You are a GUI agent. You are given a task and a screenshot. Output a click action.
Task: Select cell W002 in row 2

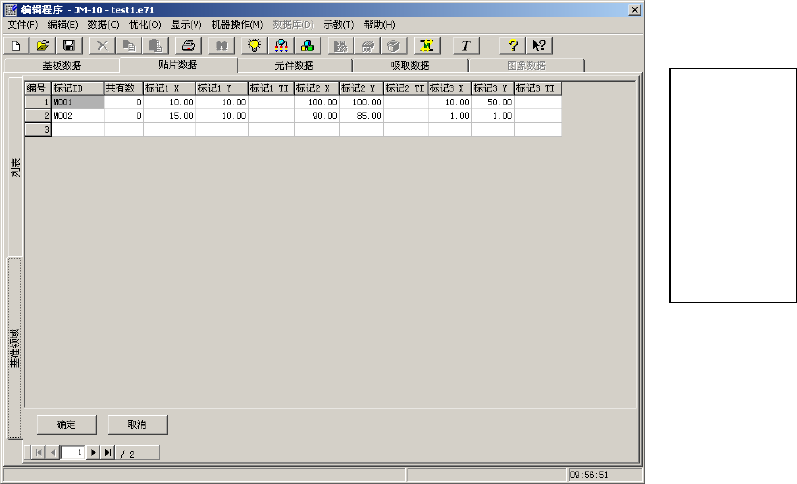tap(78, 116)
